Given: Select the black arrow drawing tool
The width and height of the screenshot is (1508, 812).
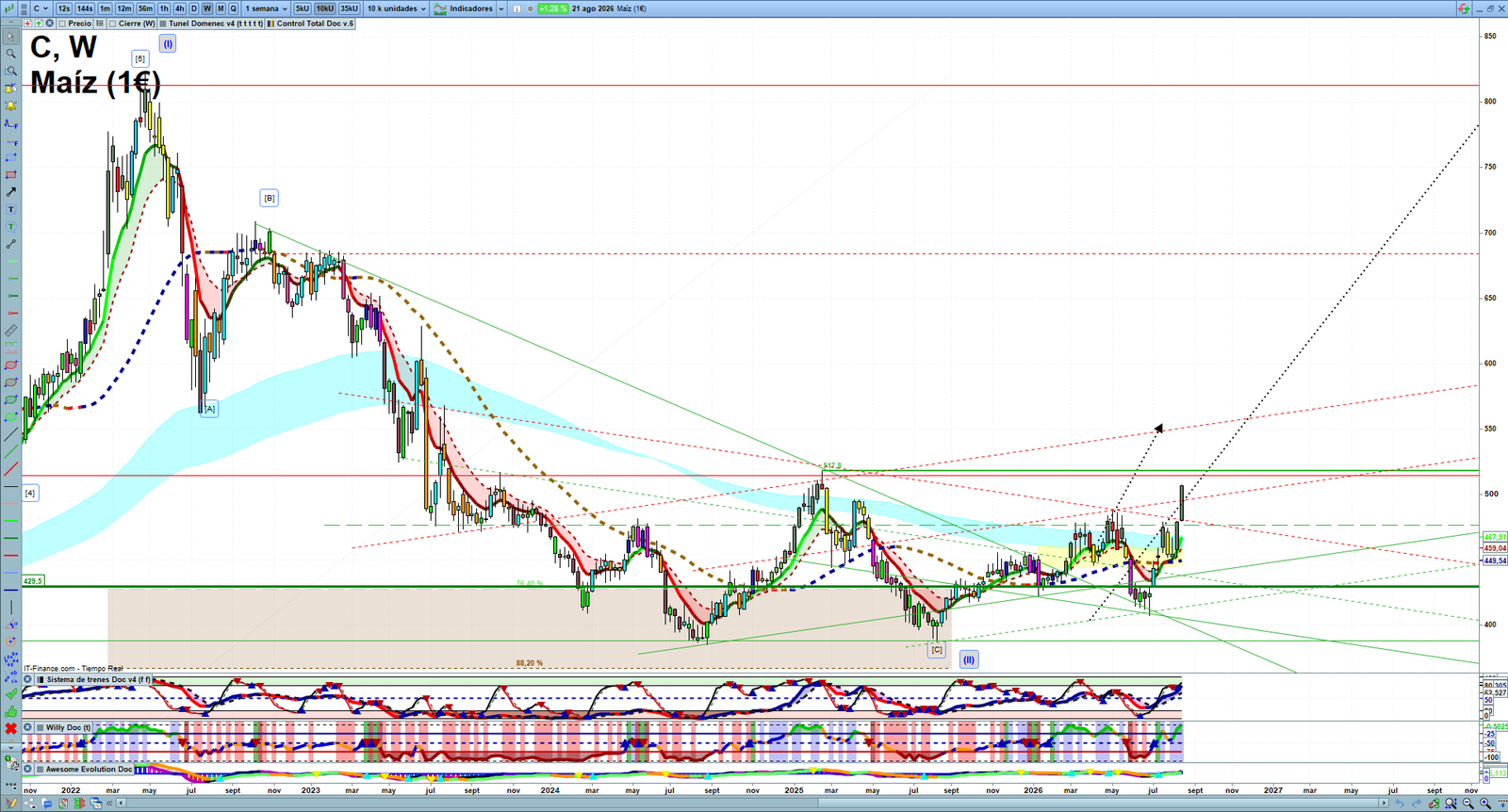Looking at the screenshot, I should point(11,192).
